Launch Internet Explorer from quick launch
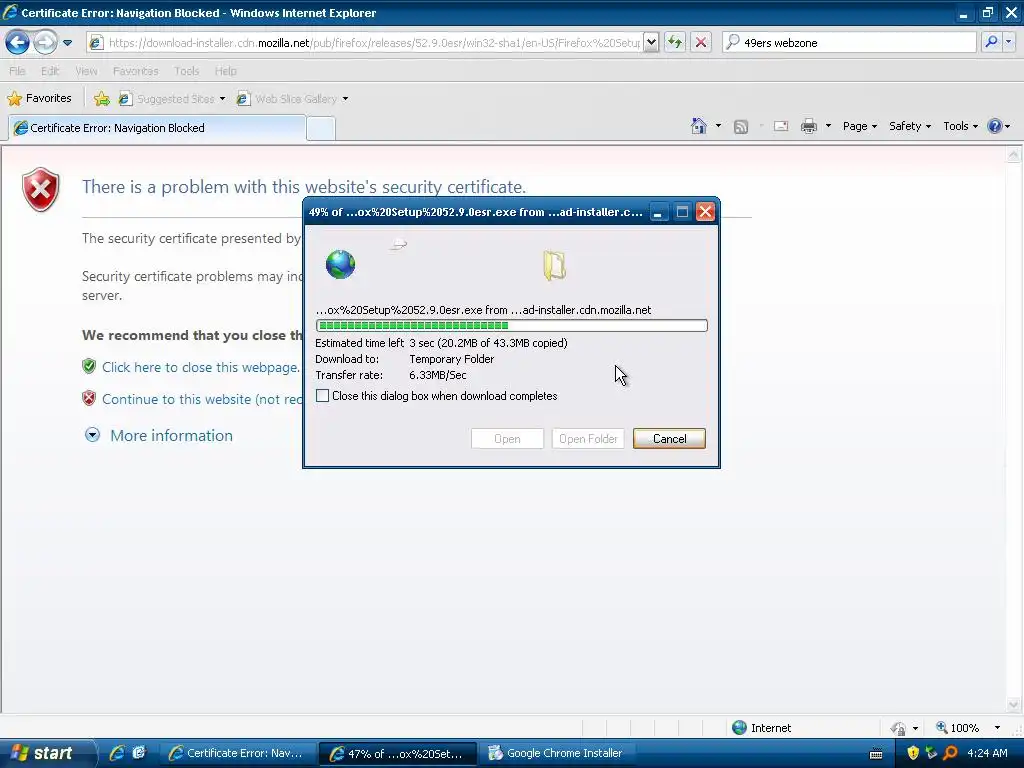This screenshot has height=768, width=1024. pos(118,753)
